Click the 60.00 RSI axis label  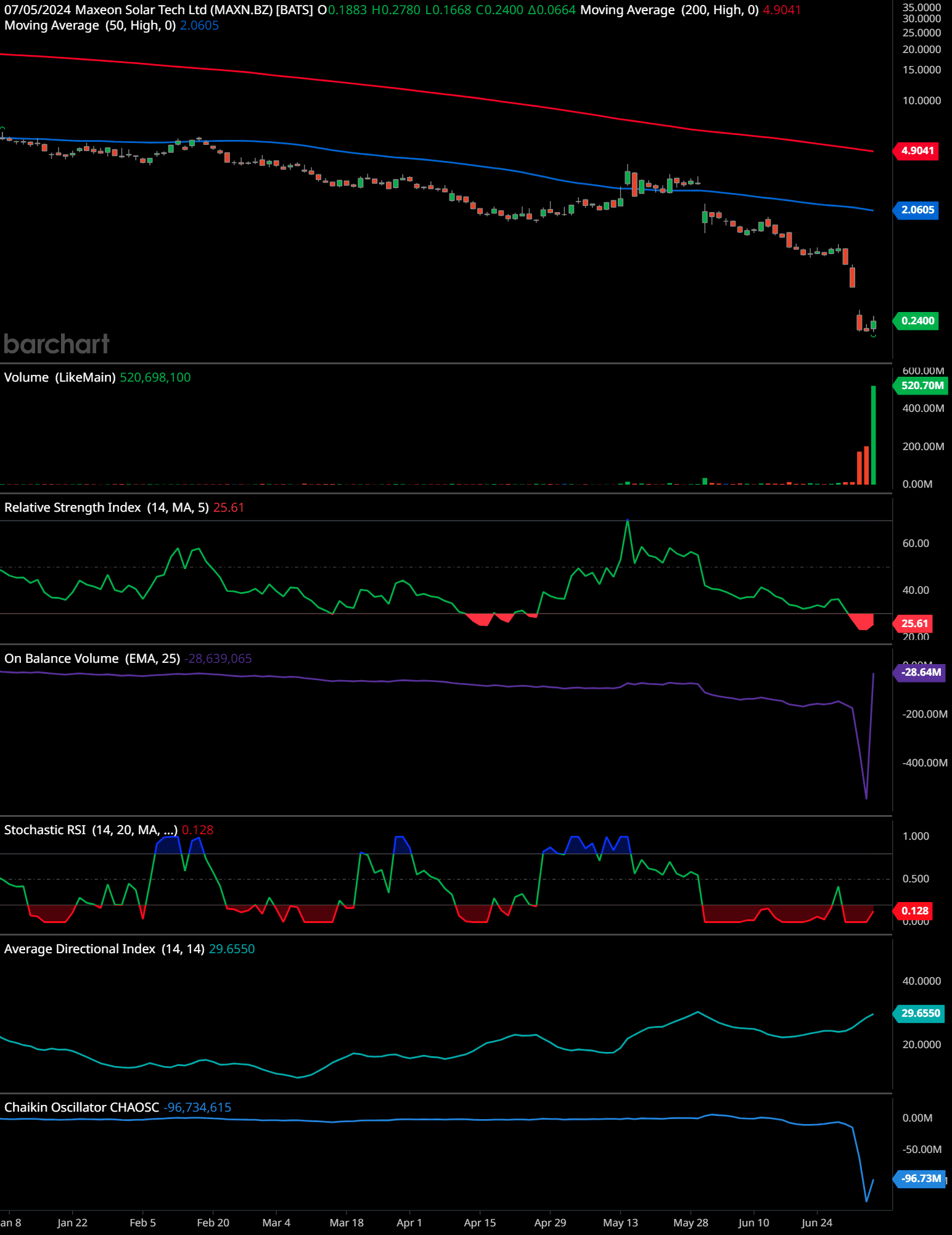[916, 543]
